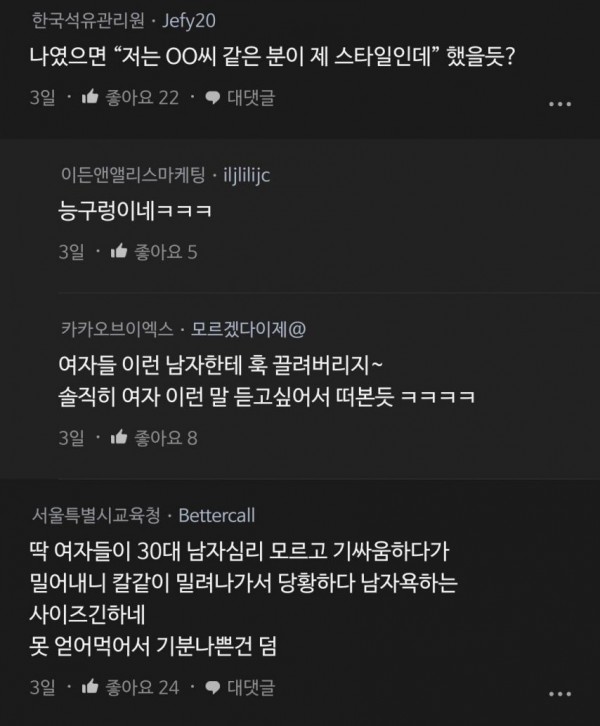Click the 서울특별시교육청 company name

96,515
